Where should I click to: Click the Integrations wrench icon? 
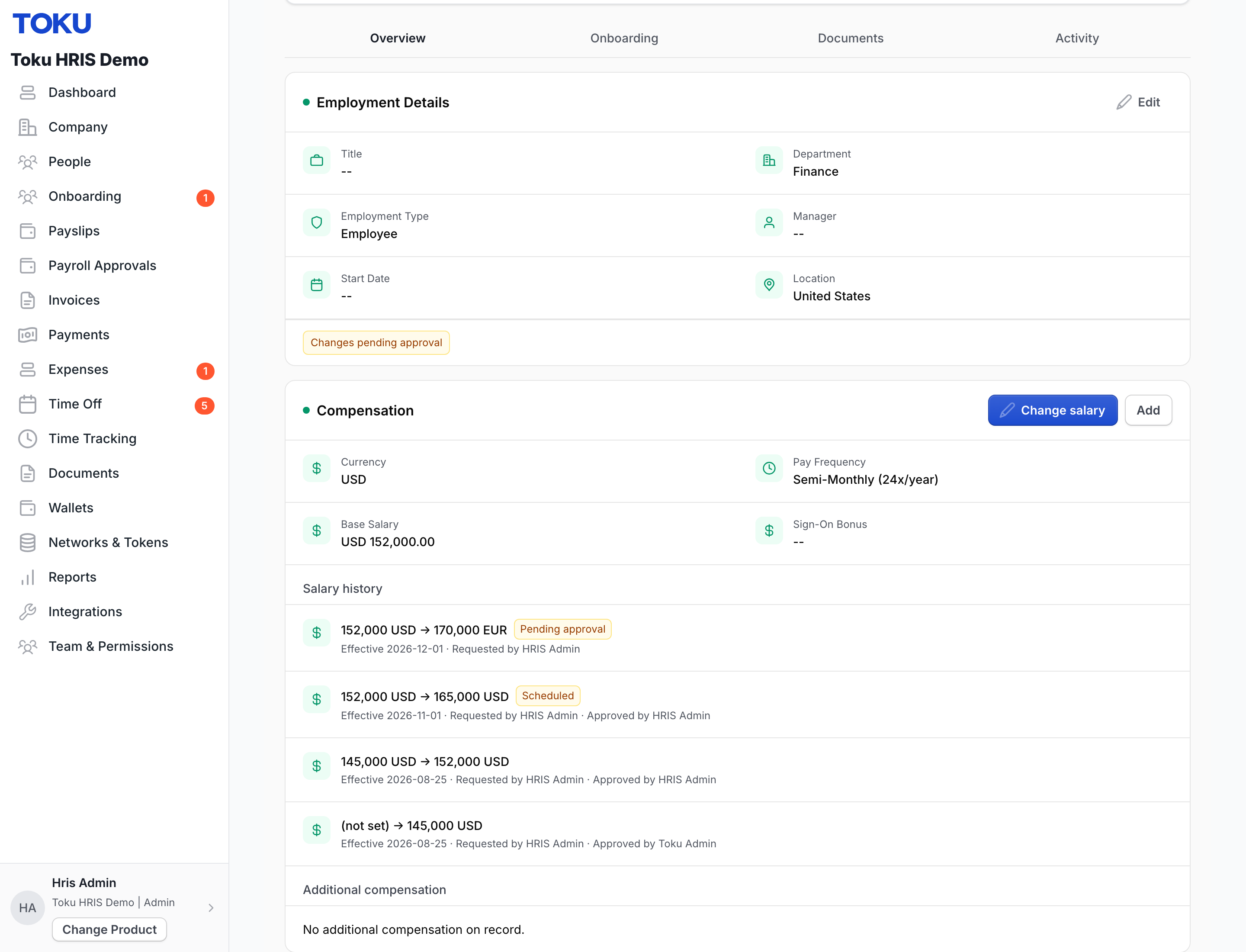click(x=27, y=611)
